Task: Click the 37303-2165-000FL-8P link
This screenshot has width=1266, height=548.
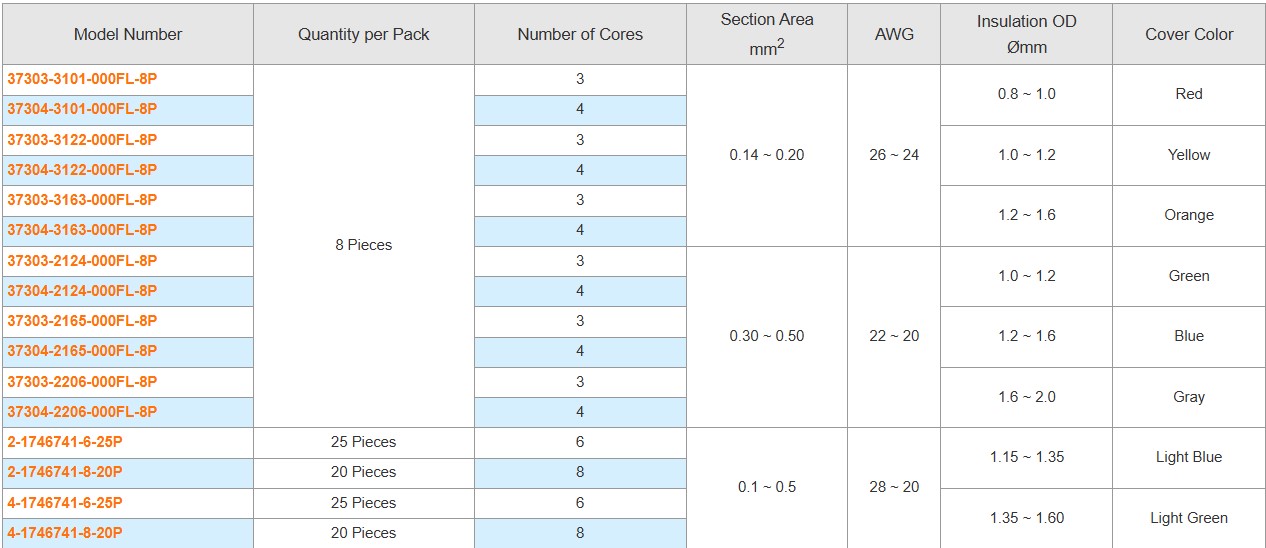Action: click(82, 321)
